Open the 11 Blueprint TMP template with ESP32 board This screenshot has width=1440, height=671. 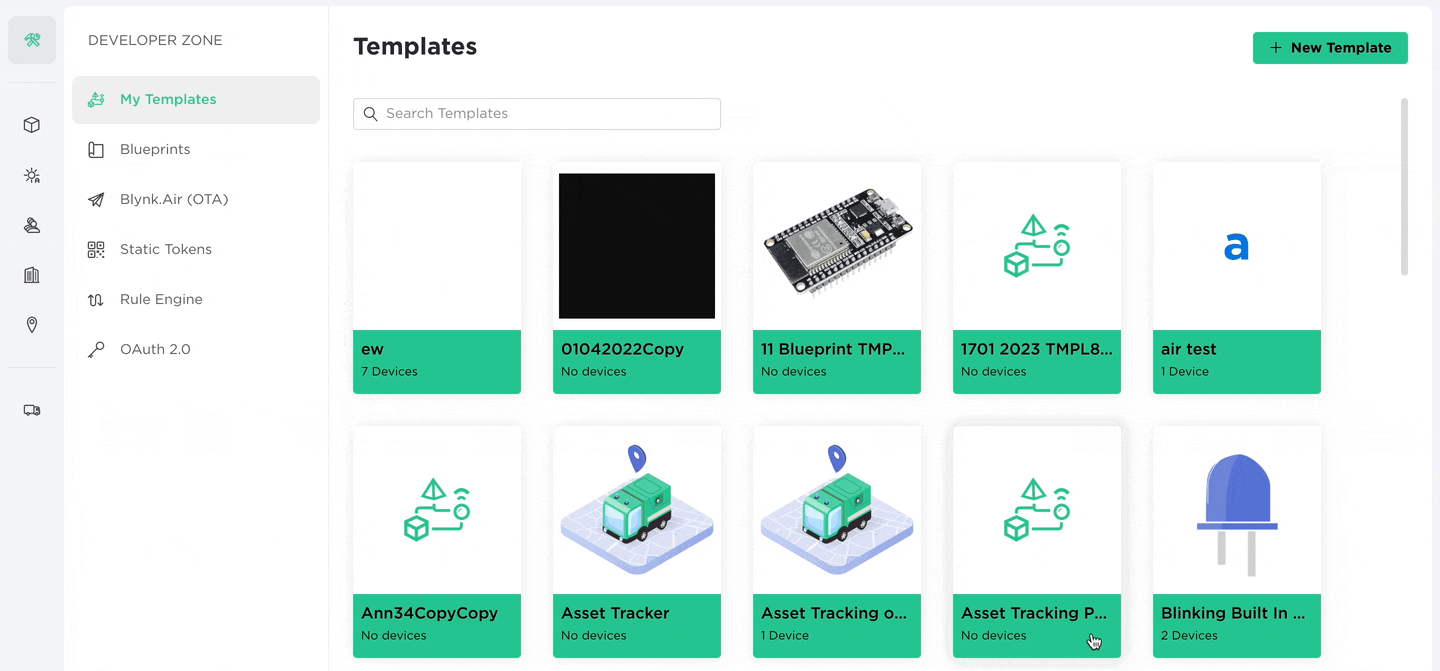pyautogui.click(x=837, y=277)
